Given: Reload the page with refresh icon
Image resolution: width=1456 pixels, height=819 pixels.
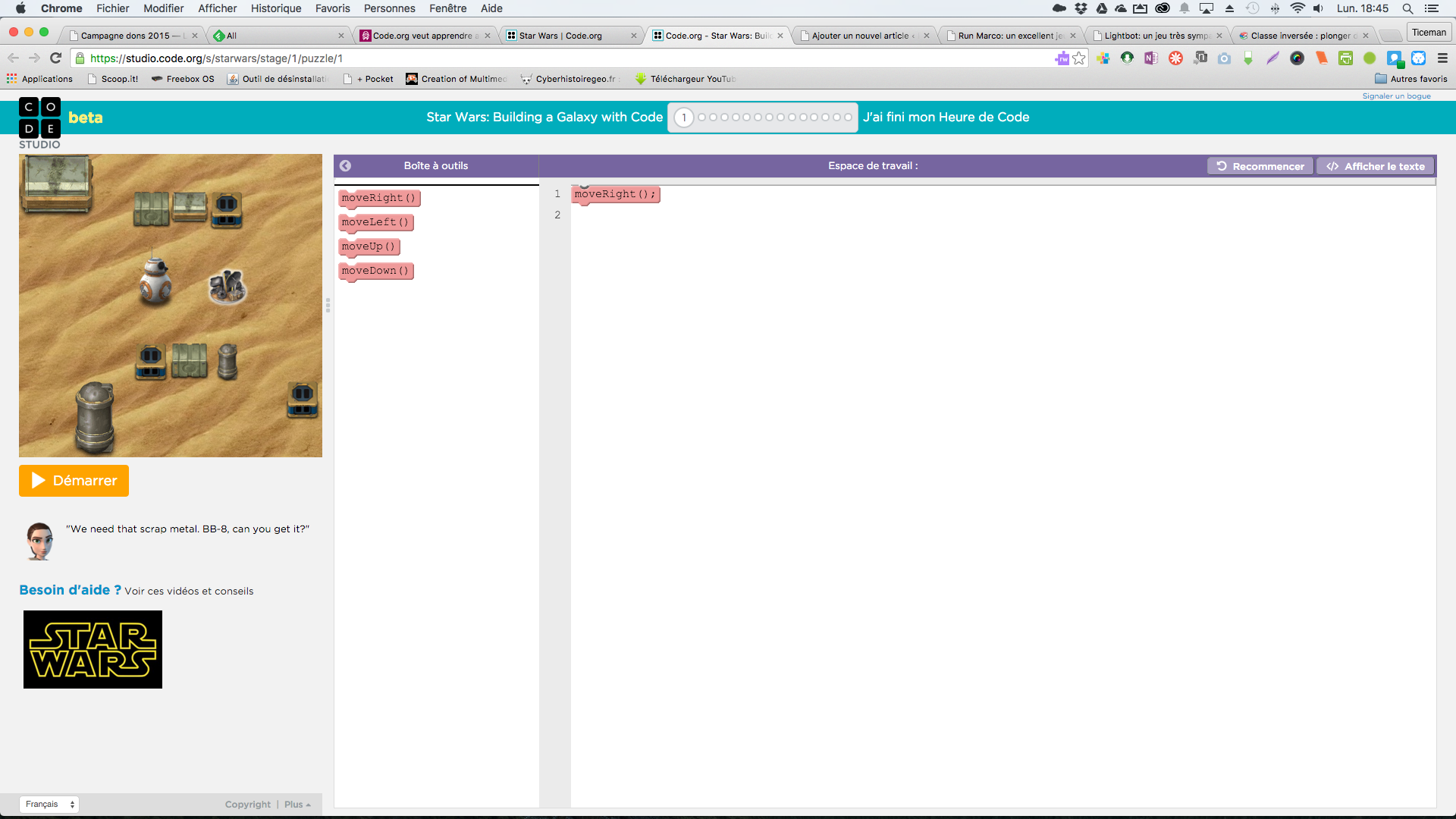Looking at the screenshot, I should (x=55, y=58).
